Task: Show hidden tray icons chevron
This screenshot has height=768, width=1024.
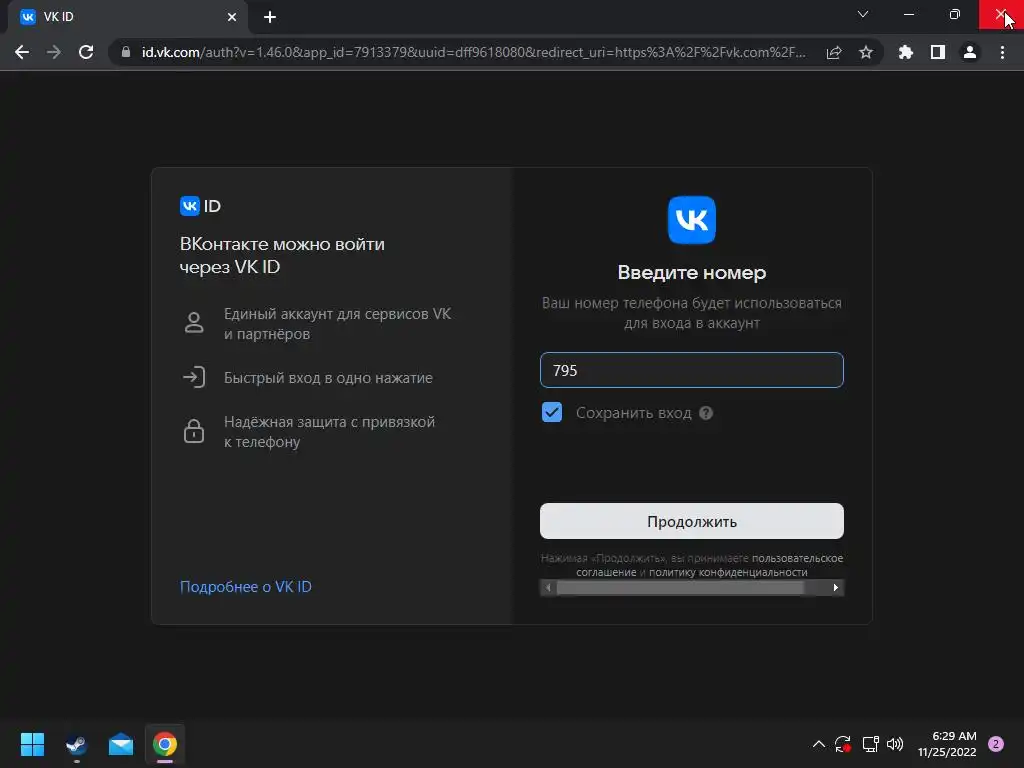Action: [818, 744]
